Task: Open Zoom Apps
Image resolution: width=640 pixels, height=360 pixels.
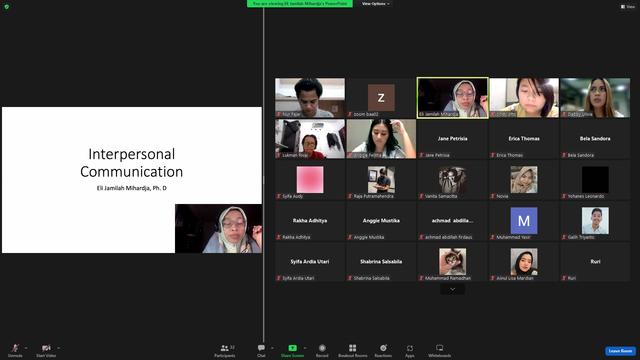Action: (410, 350)
